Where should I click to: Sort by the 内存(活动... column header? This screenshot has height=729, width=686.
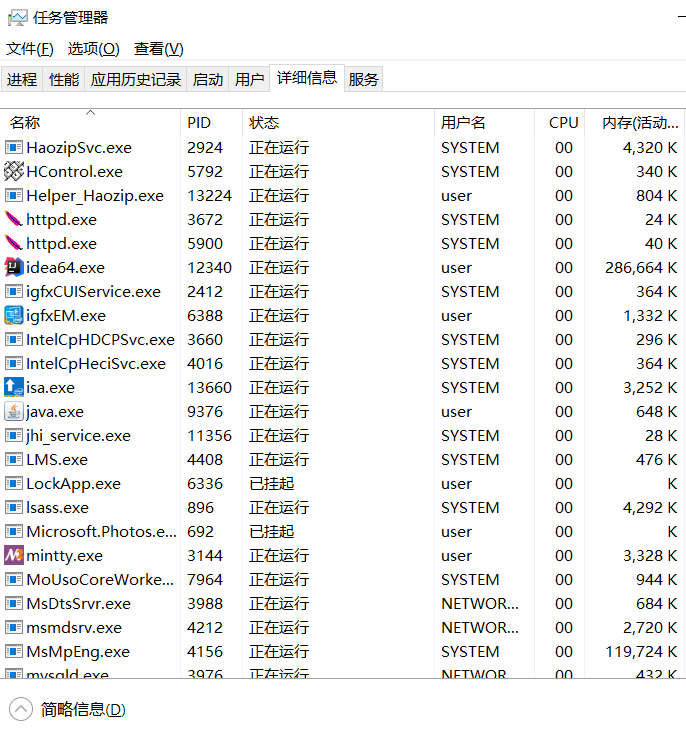635,123
